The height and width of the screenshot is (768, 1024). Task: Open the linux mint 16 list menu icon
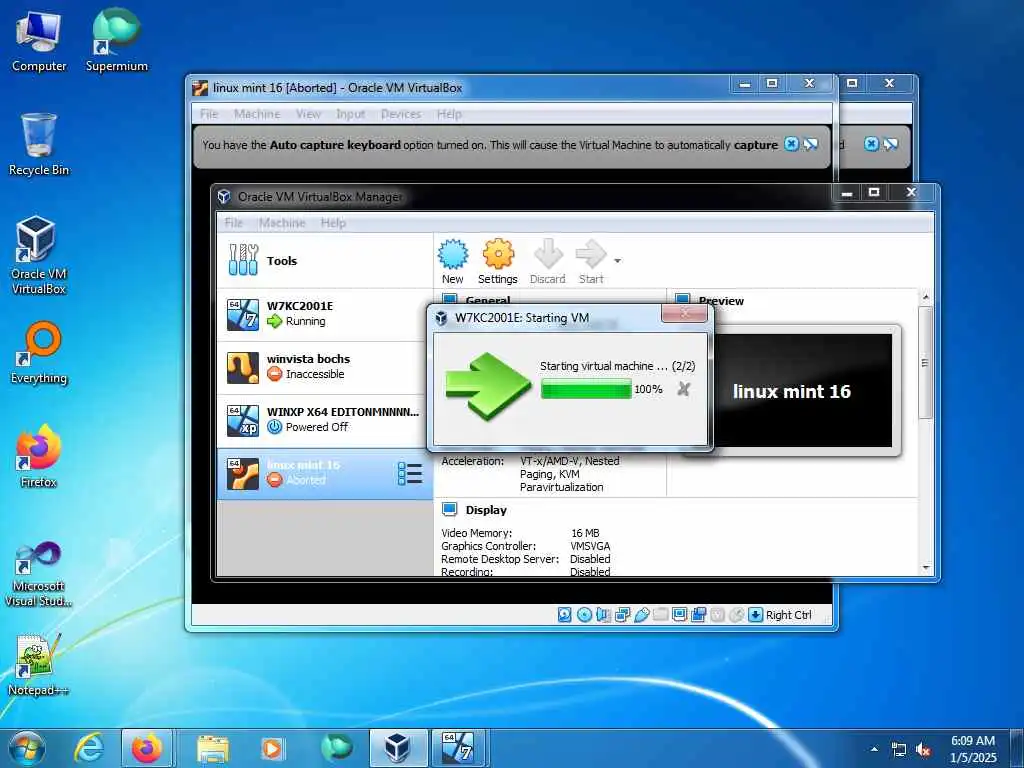[x=410, y=473]
